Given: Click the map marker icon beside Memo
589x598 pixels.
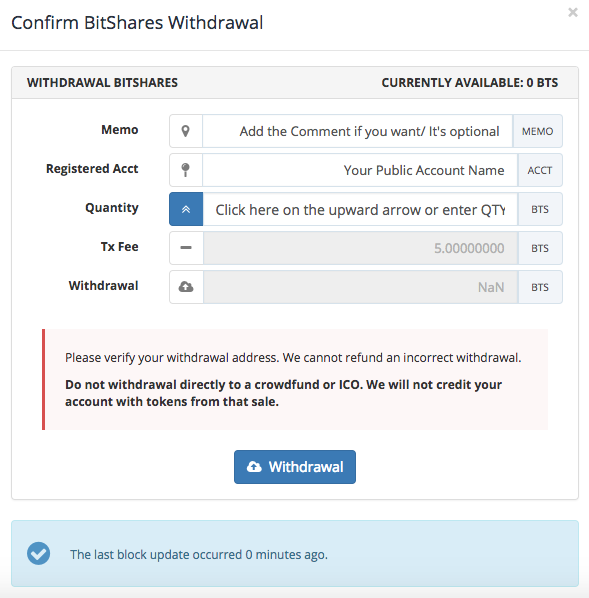Looking at the screenshot, I should (185, 131).
